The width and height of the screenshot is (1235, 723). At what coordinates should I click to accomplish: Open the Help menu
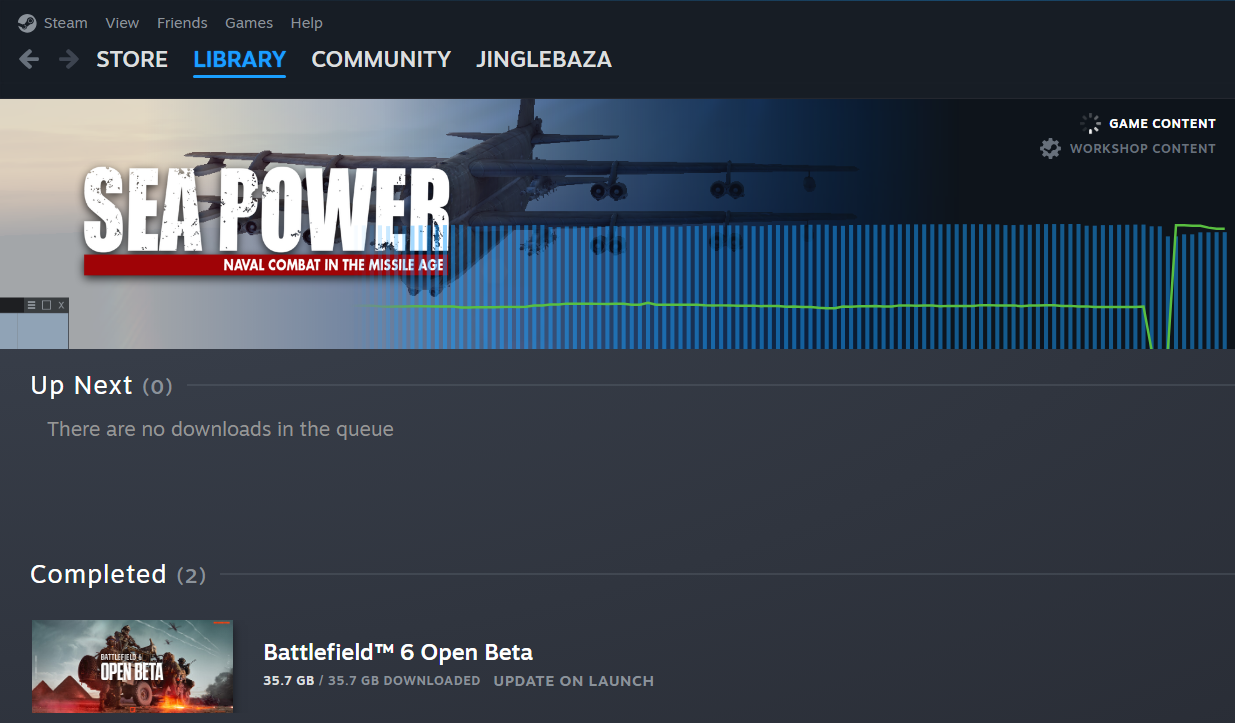pos(307,23)
